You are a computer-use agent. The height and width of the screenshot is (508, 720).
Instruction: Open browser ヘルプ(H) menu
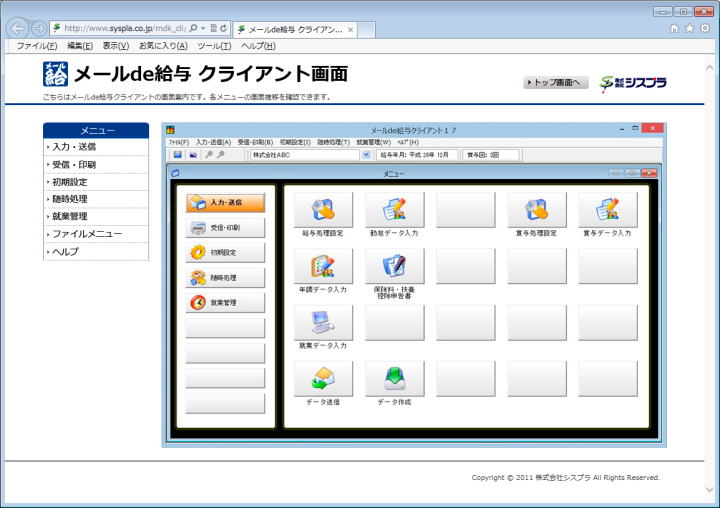pyautogui.click(x=258, y=46)
